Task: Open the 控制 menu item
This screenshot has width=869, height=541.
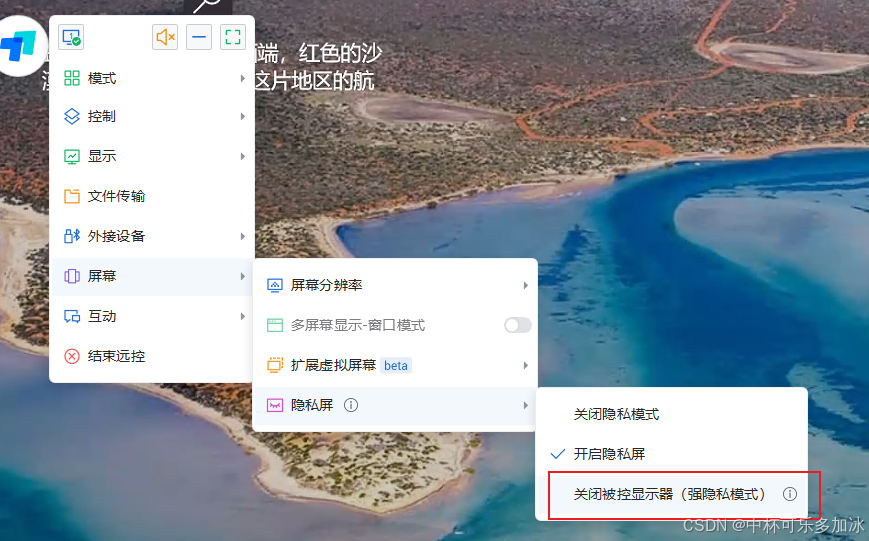Action: pos(152,116)
